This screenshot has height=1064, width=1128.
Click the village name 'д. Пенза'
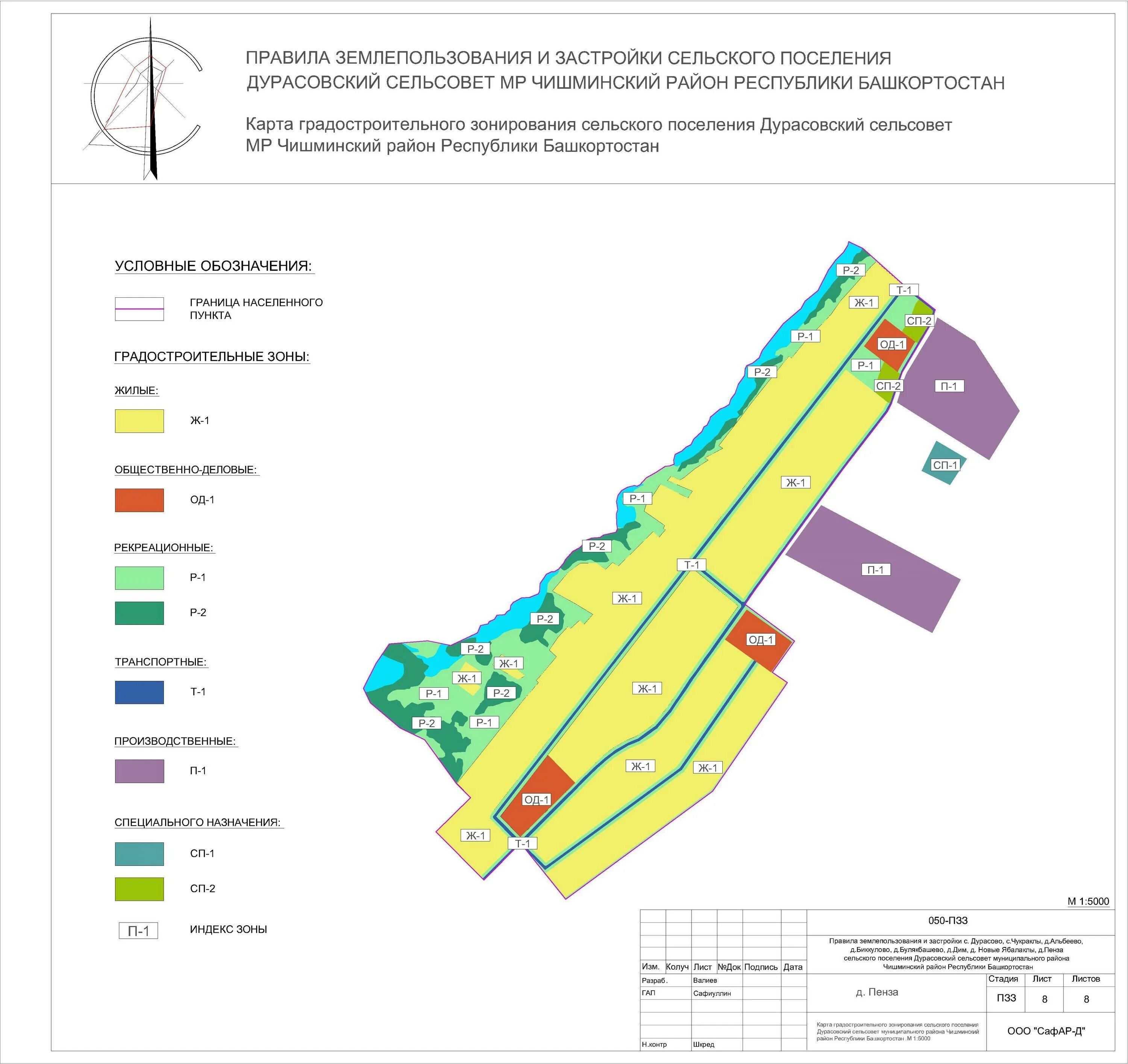point(877,992)
